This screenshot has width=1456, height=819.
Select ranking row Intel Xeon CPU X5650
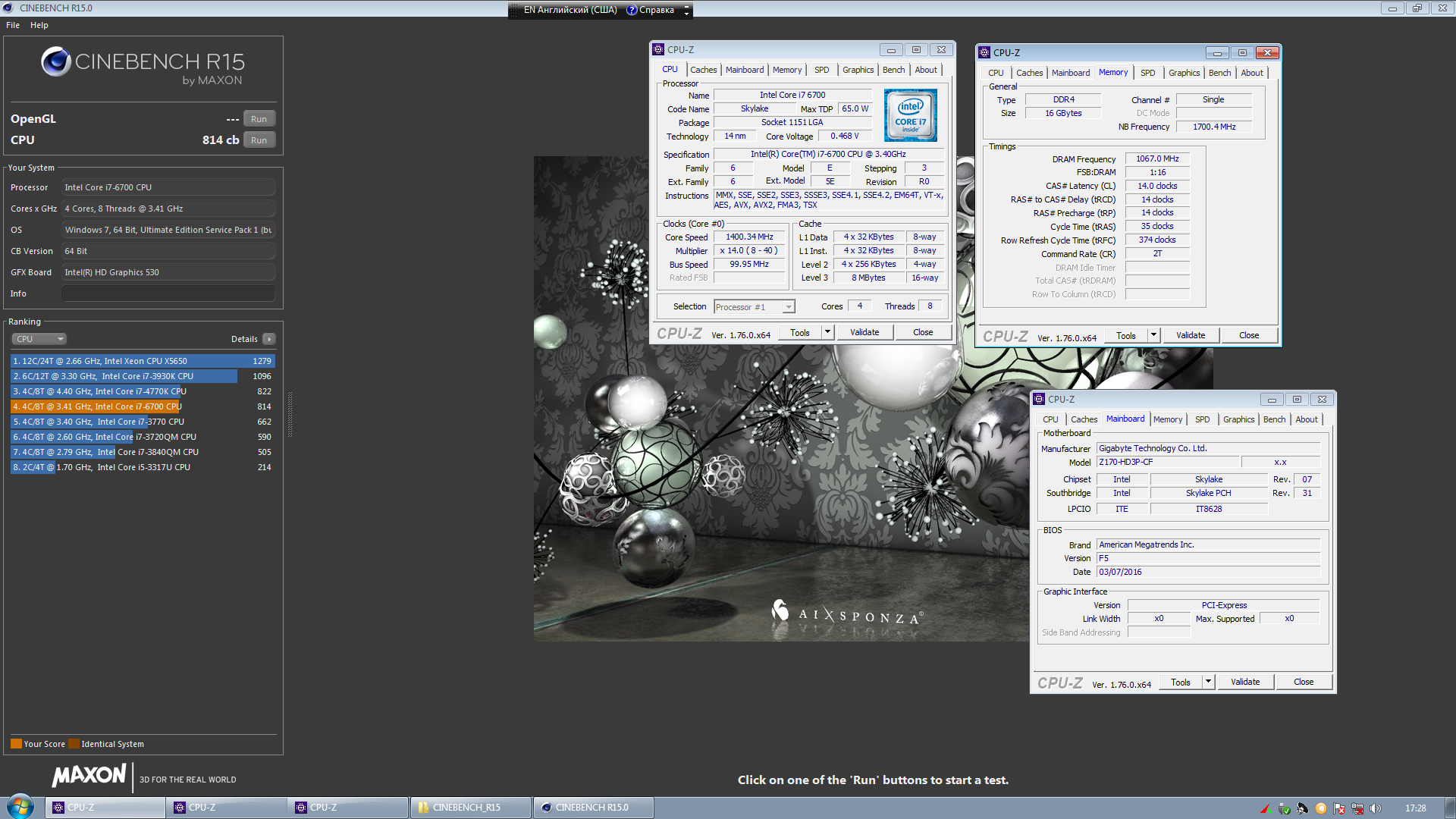[x=143, y=361]
